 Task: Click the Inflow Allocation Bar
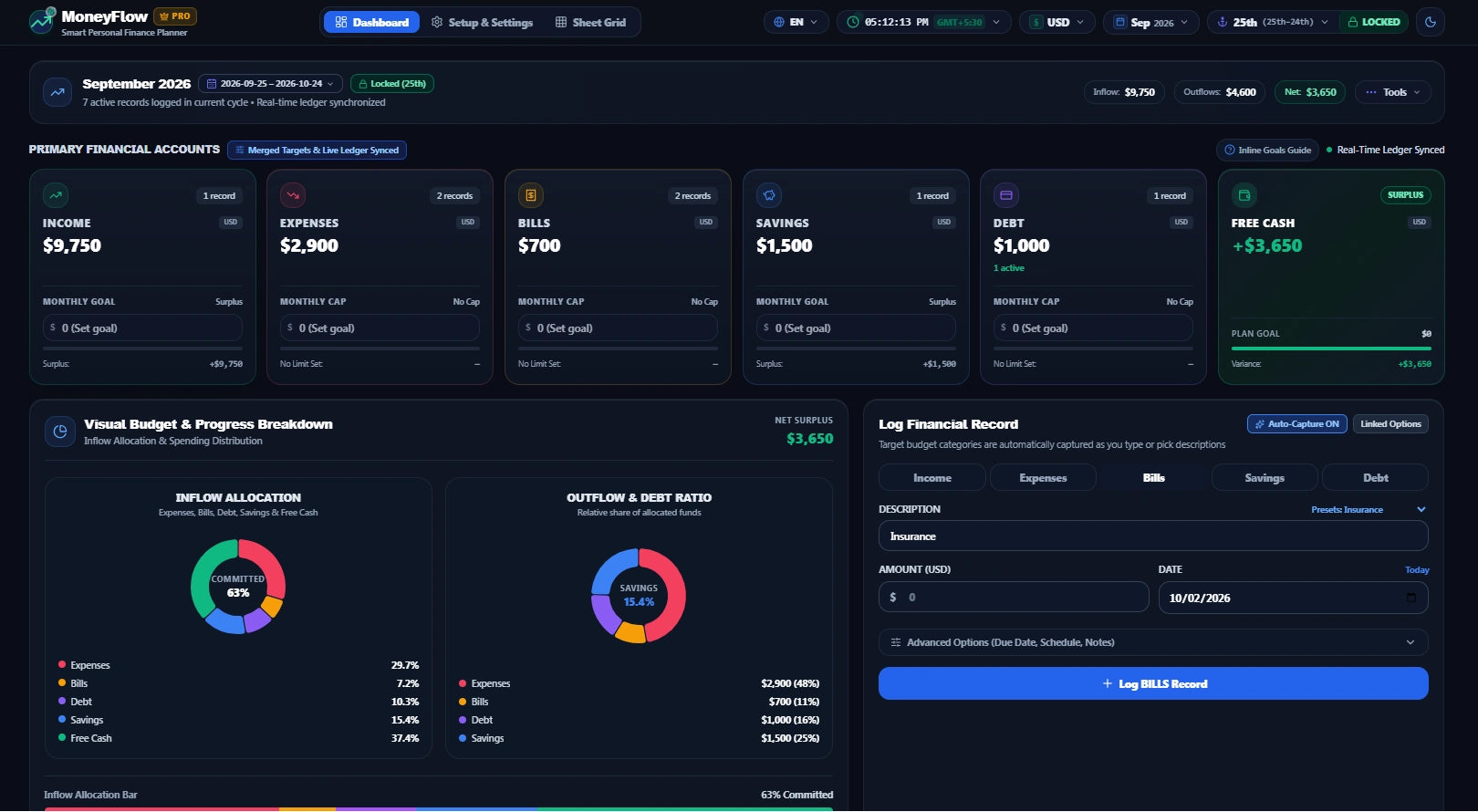point(439,808)
